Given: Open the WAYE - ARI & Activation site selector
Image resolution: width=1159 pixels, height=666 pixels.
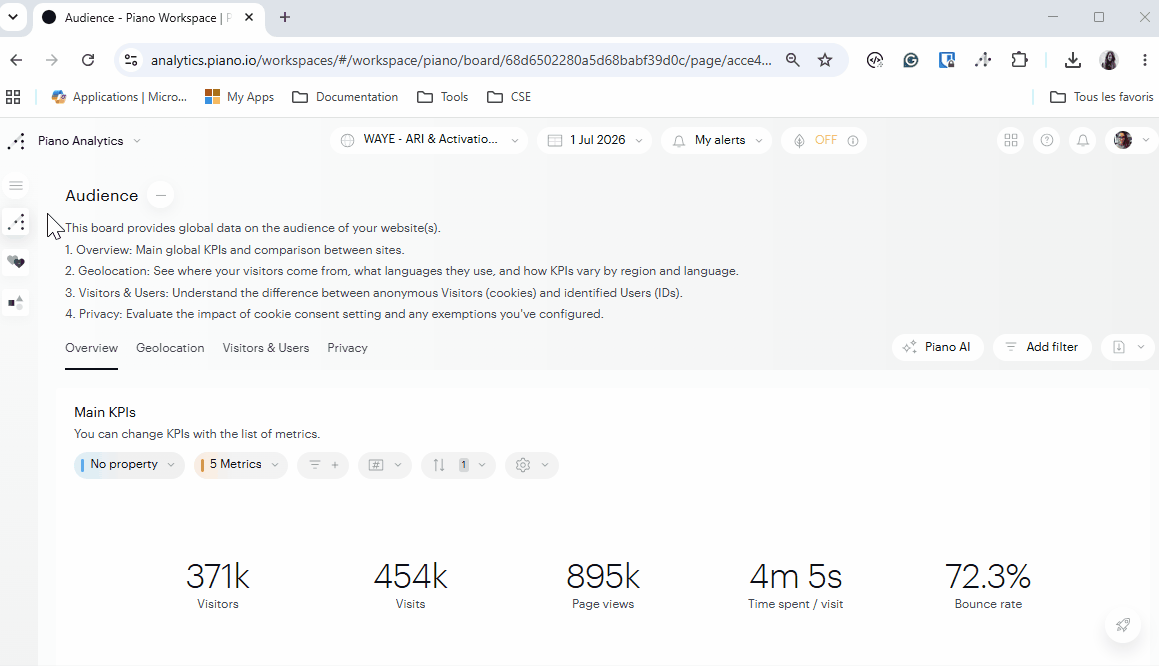Looking at the screenshot, I should tap(429, 140).
